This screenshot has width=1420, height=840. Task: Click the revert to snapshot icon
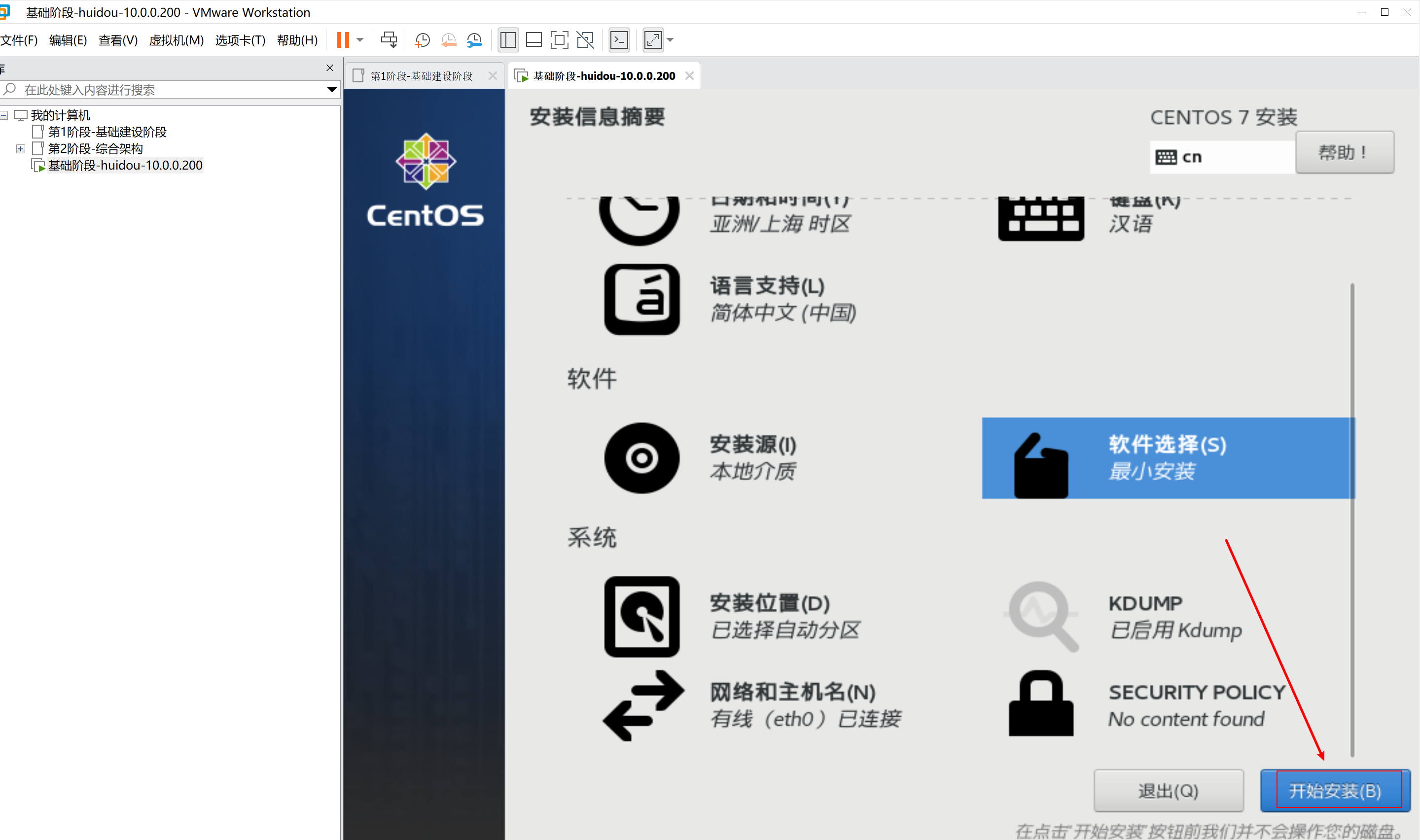[x=448, y=39]
